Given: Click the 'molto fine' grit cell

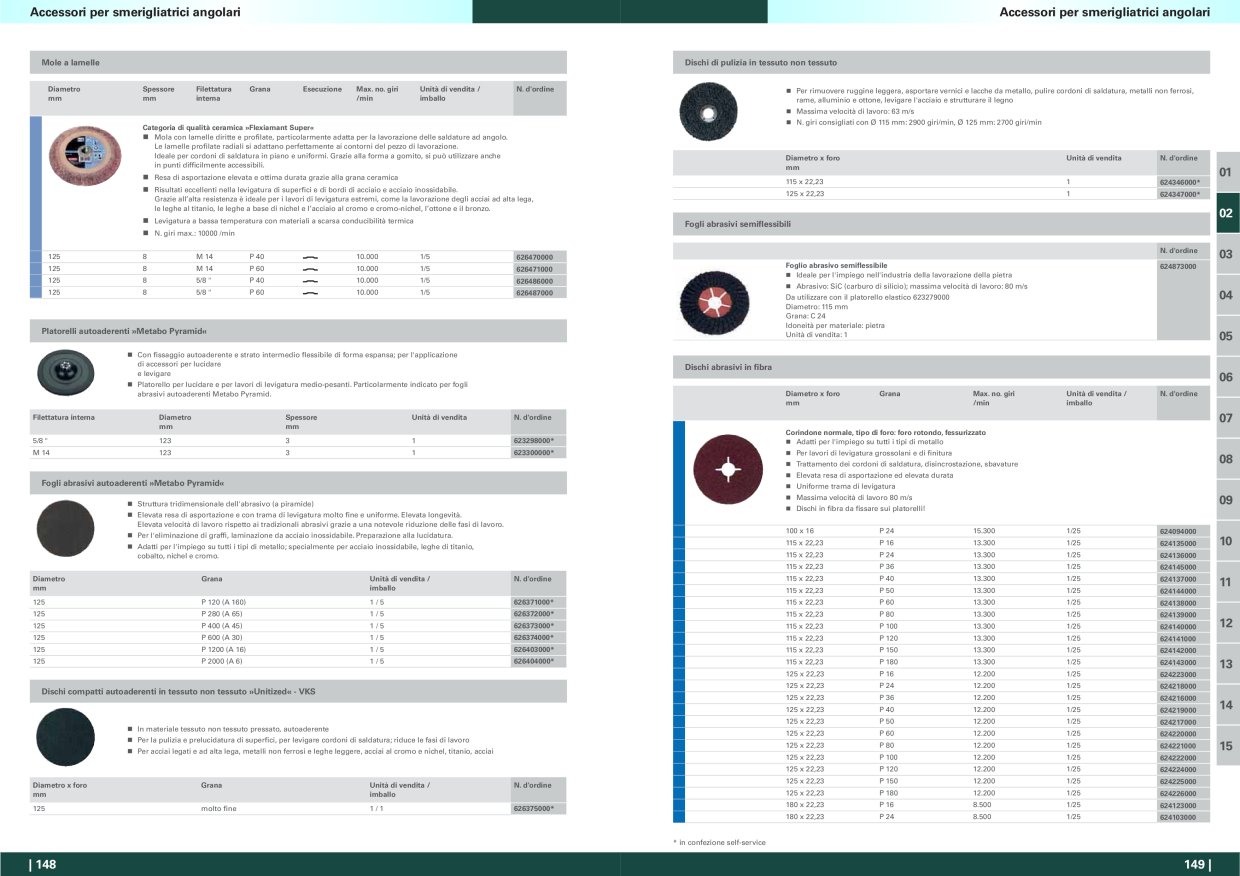Looking at the screenshot, I should (x=219, y=807).
